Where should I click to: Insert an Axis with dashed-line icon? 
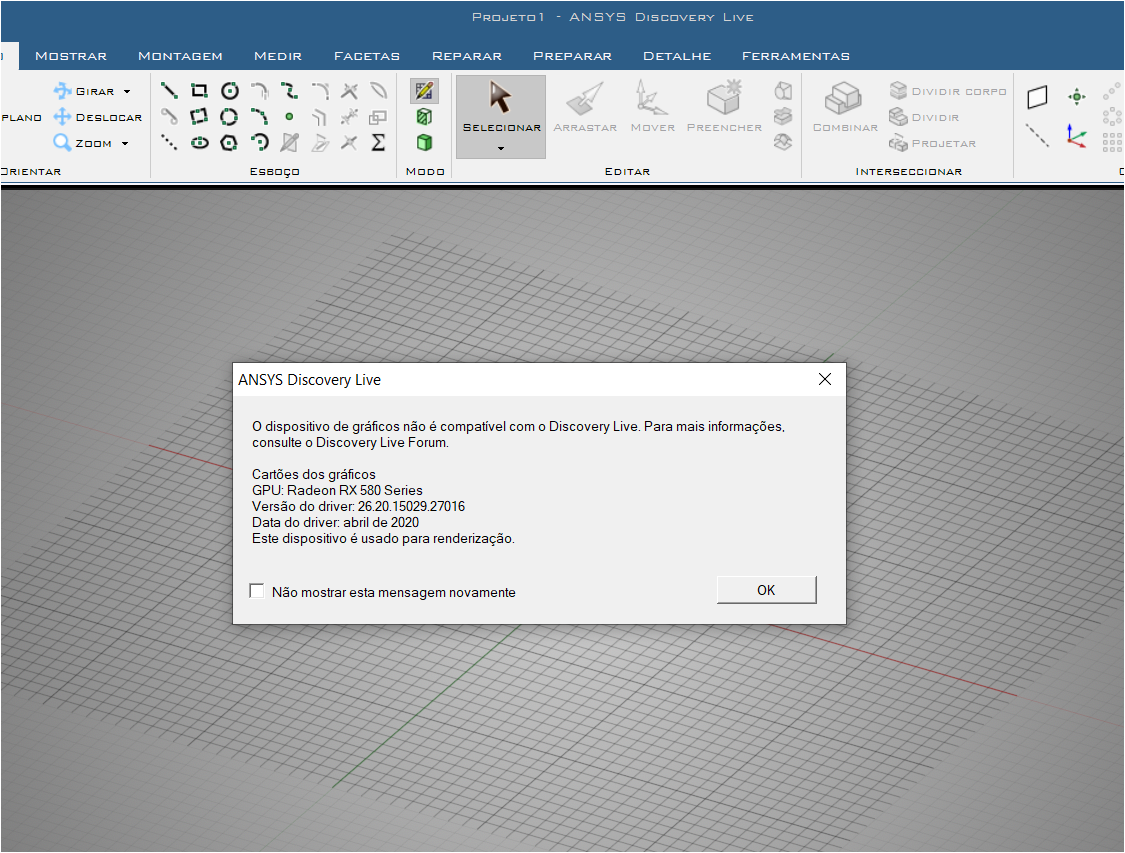click(1037, 136)
